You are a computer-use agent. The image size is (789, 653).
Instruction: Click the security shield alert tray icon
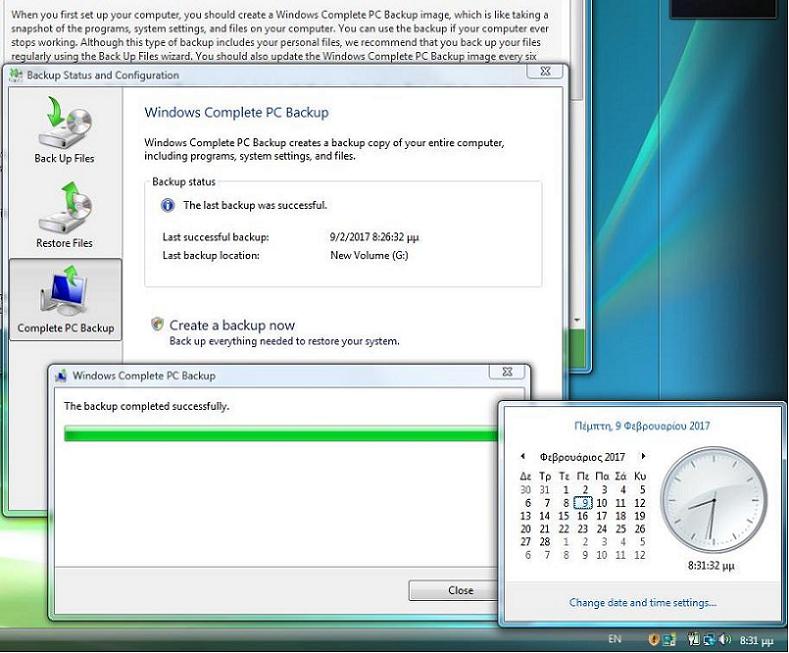point(654,639)
